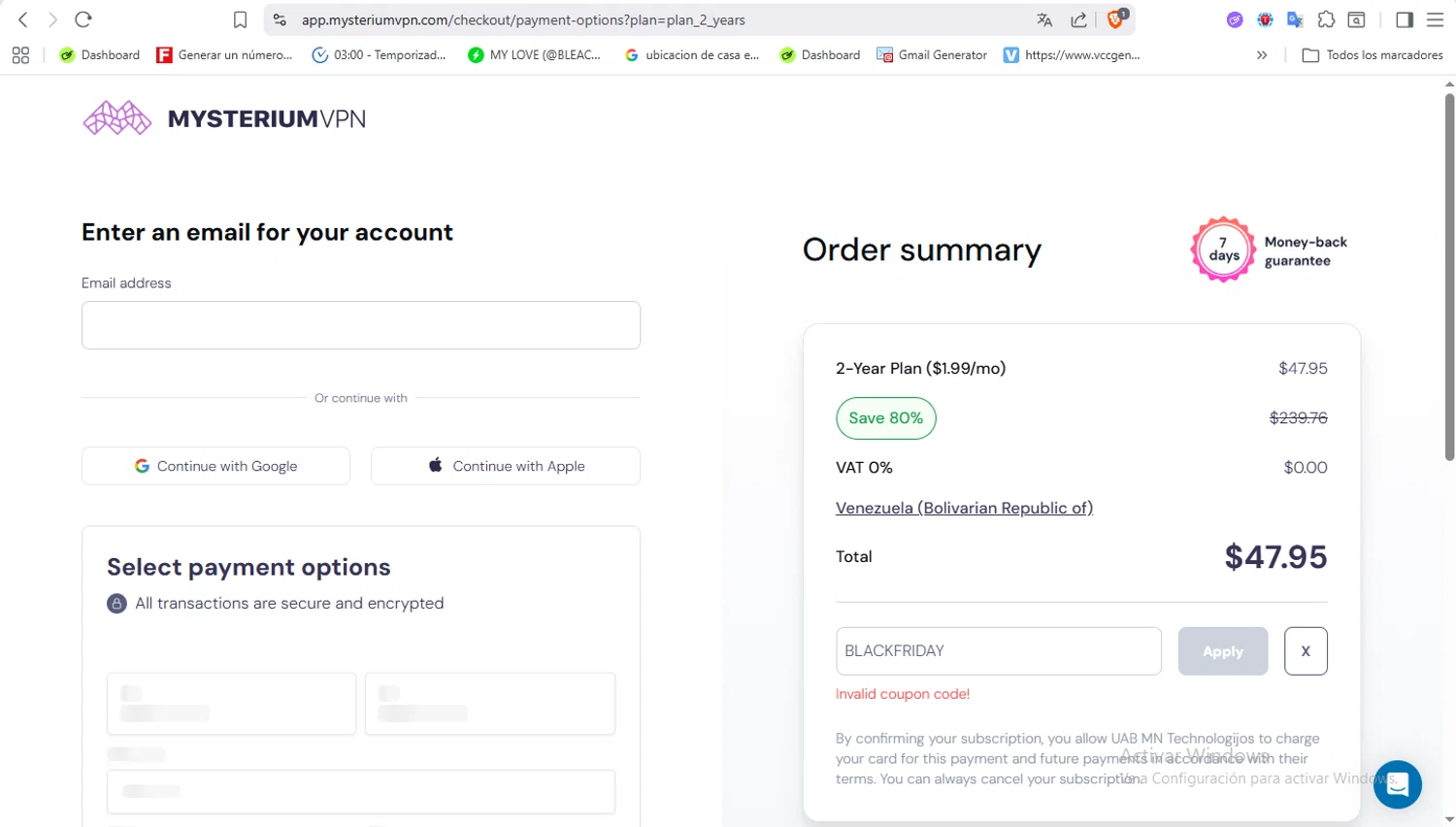Click Continue with Apple button

click(506, 466)
